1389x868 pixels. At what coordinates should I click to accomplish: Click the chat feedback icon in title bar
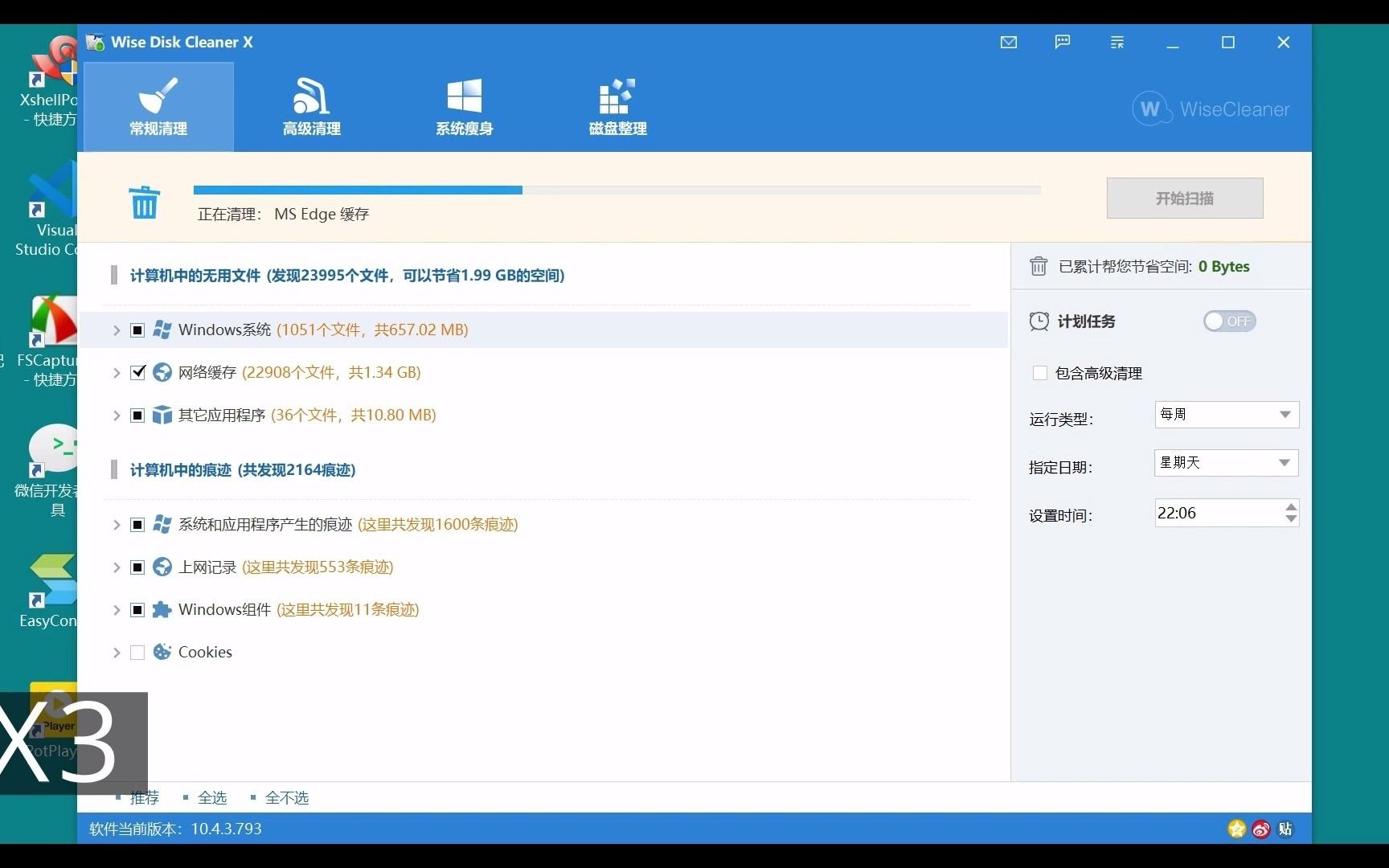coord(1062,42)
